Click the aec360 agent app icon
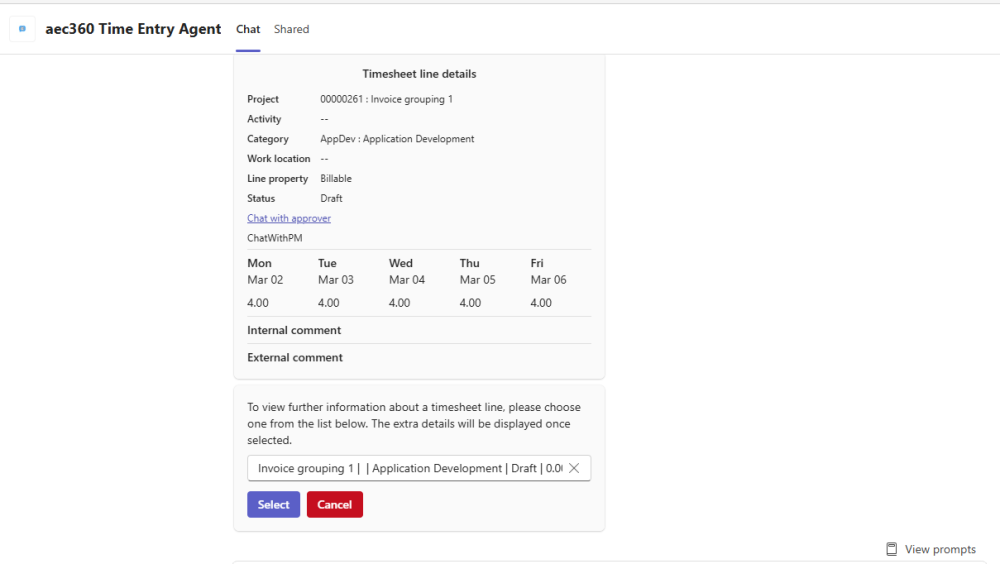This screenshot has width=1000, height=564. [22, 29]
